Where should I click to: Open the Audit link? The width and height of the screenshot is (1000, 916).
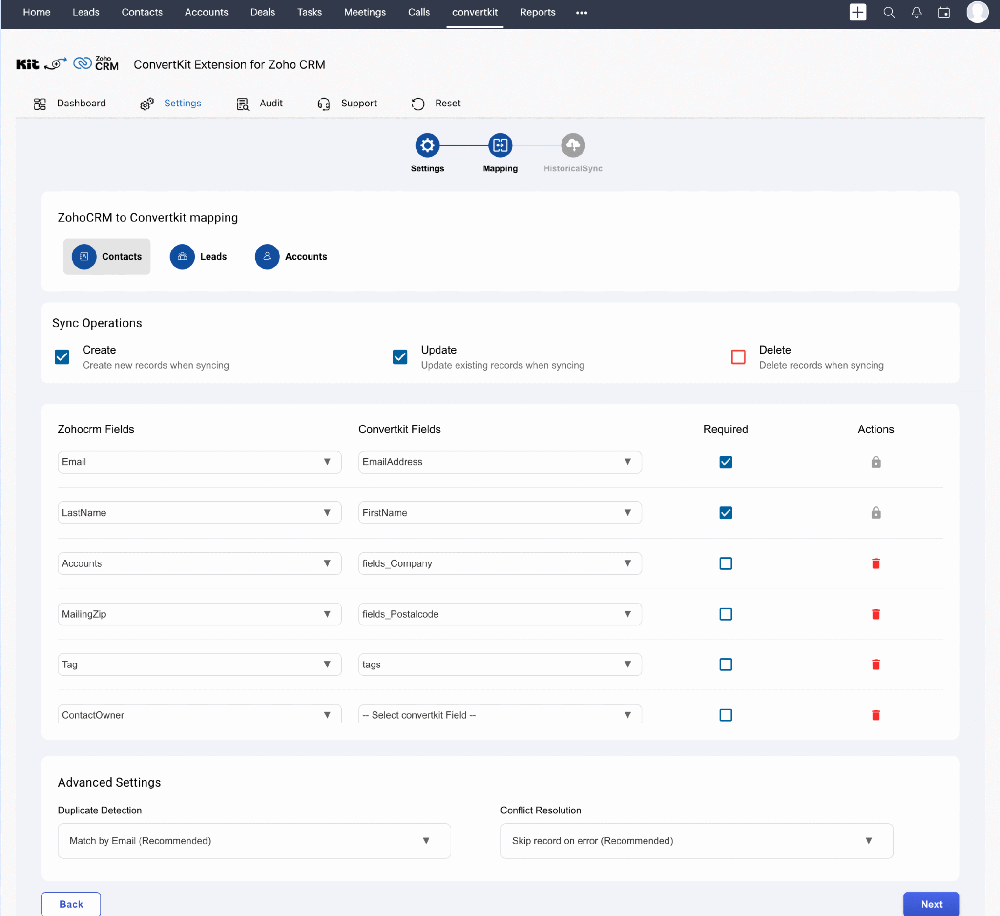[x=271, y=103]
